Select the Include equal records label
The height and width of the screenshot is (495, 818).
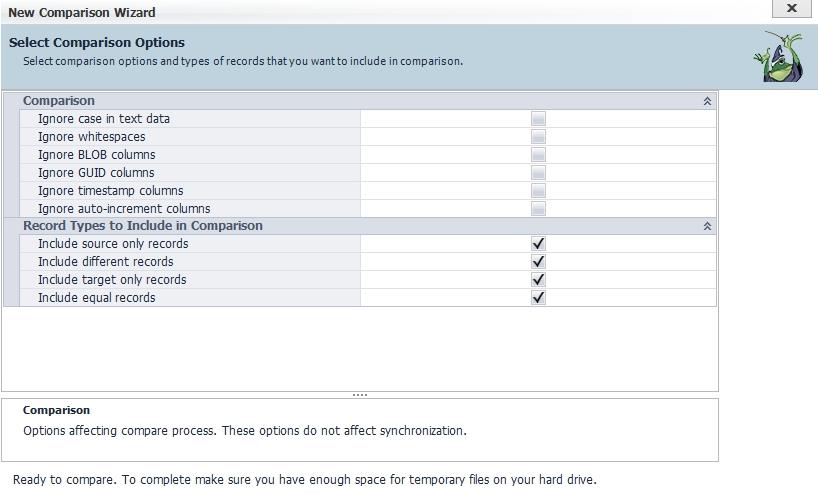tap(96, 298)
